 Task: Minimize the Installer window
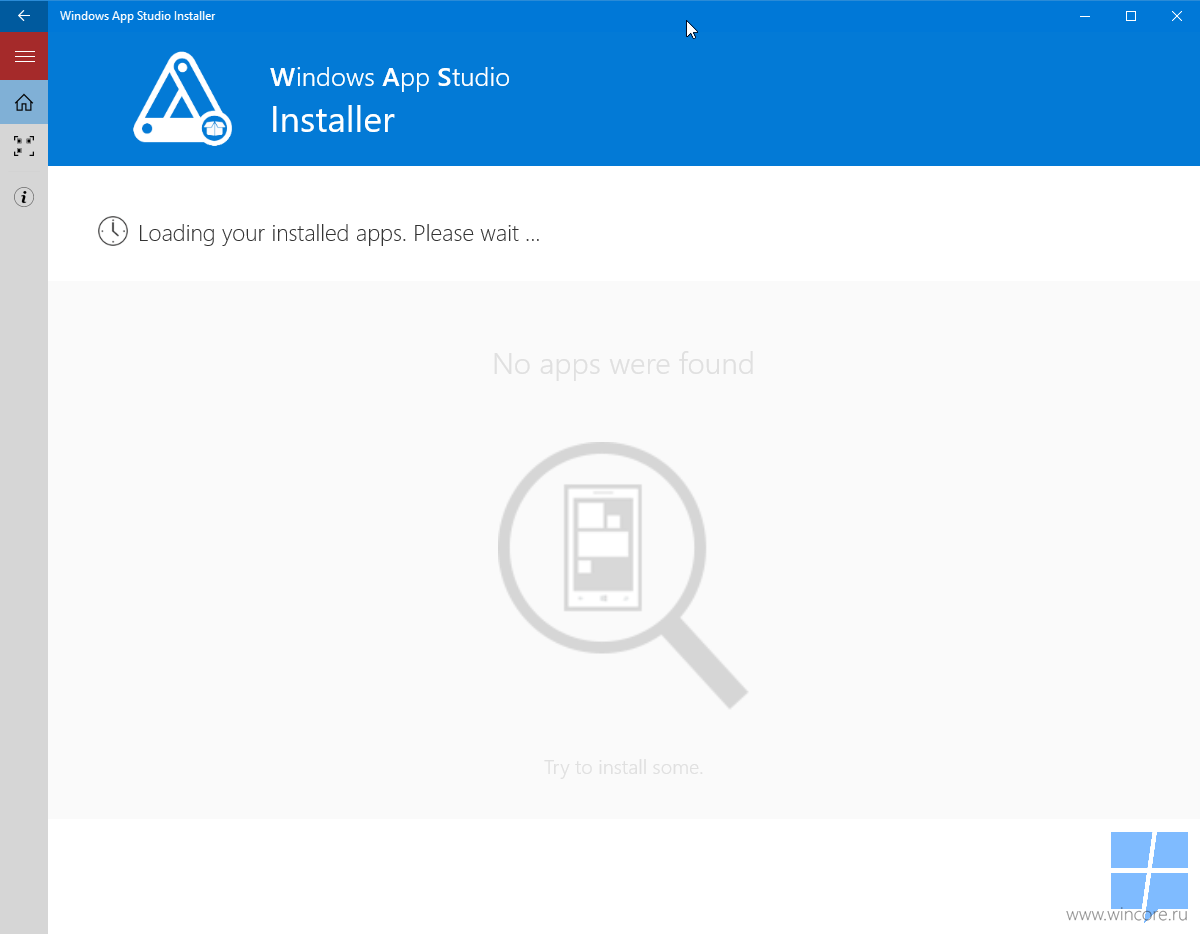tap(1085, 16)
